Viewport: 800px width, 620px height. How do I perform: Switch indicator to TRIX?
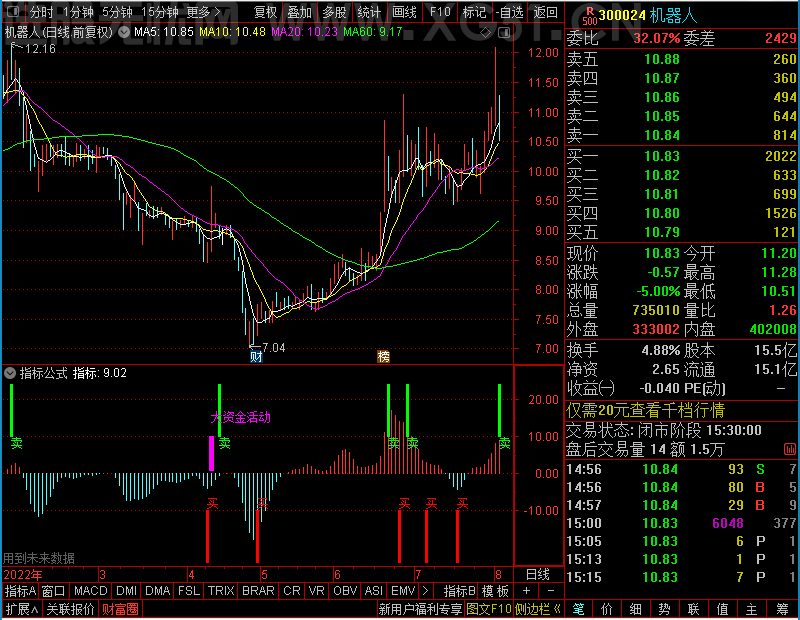click(221, 591)
